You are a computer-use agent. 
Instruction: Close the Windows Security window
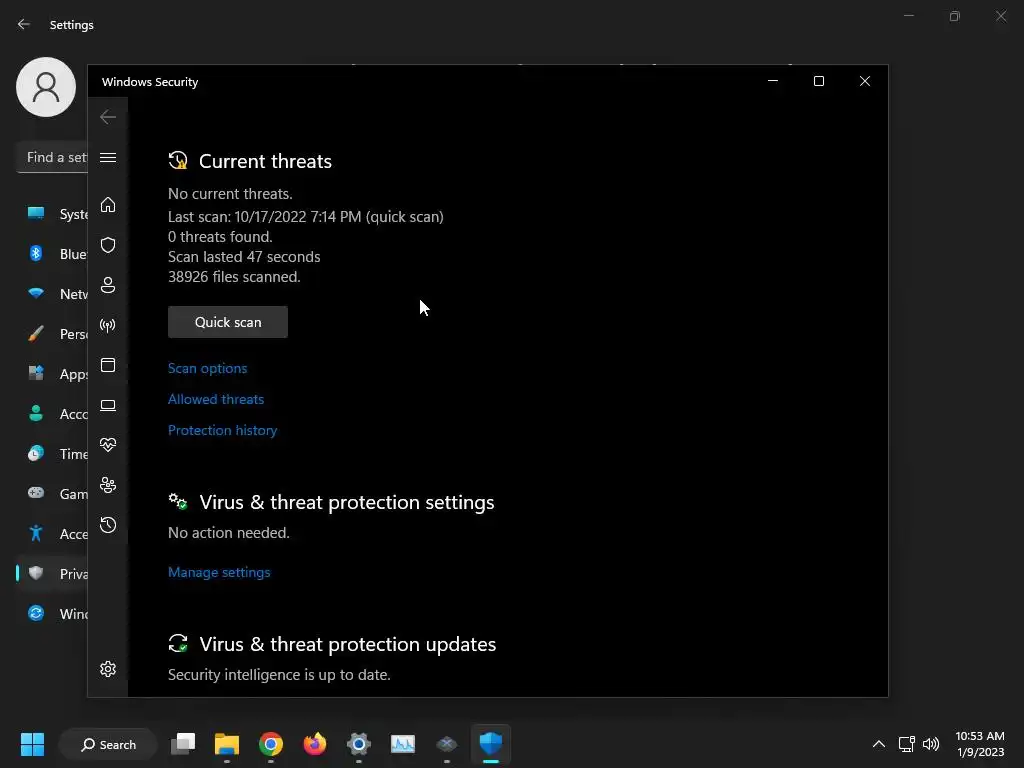click(865, 81)
